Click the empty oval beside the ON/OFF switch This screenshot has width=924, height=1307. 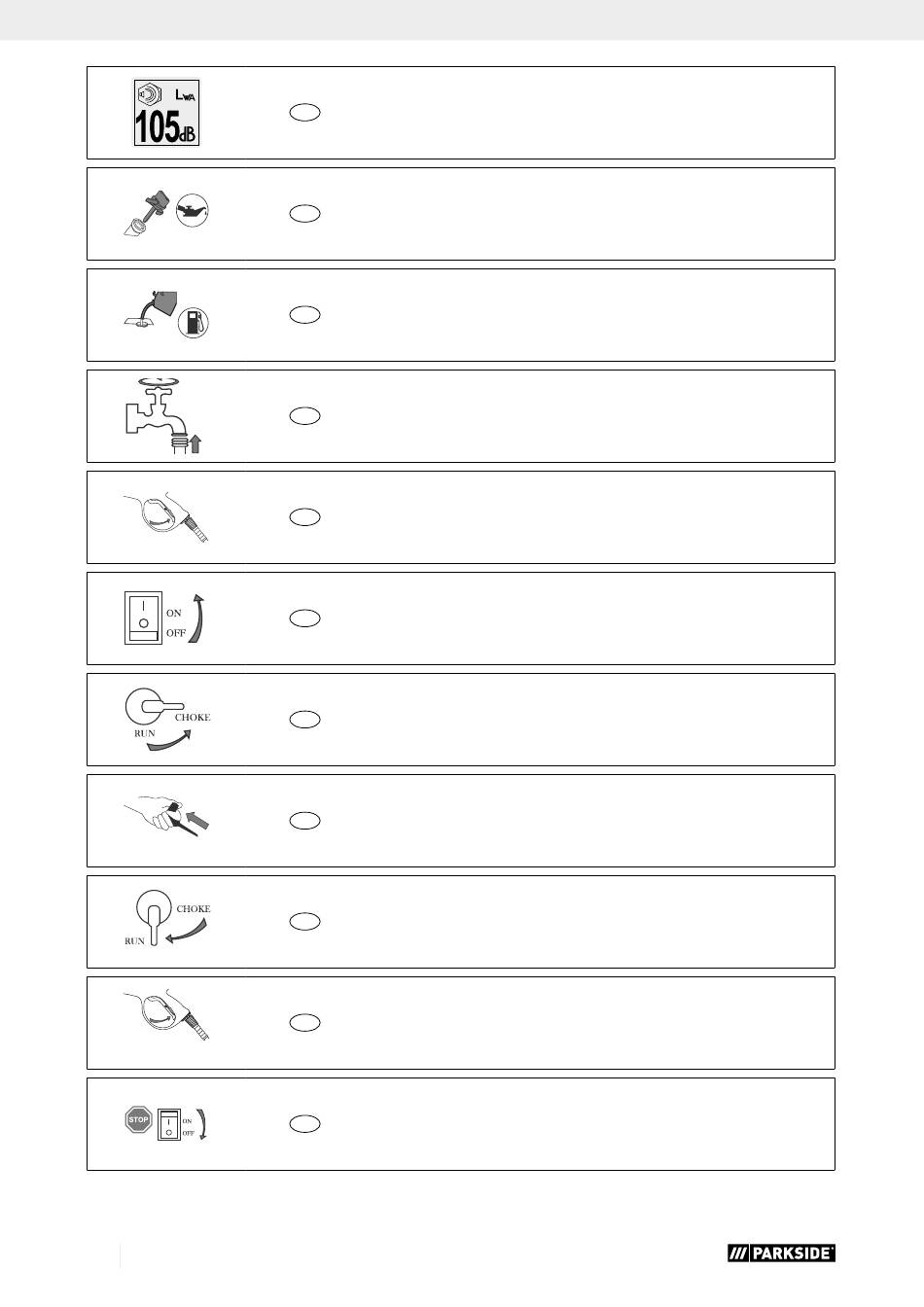tap(304, 618)
